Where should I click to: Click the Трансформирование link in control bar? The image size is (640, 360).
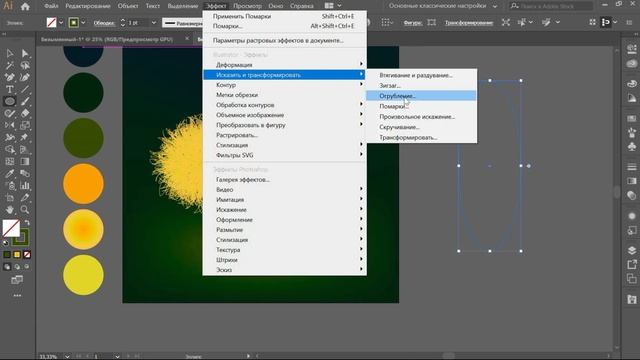469,23
